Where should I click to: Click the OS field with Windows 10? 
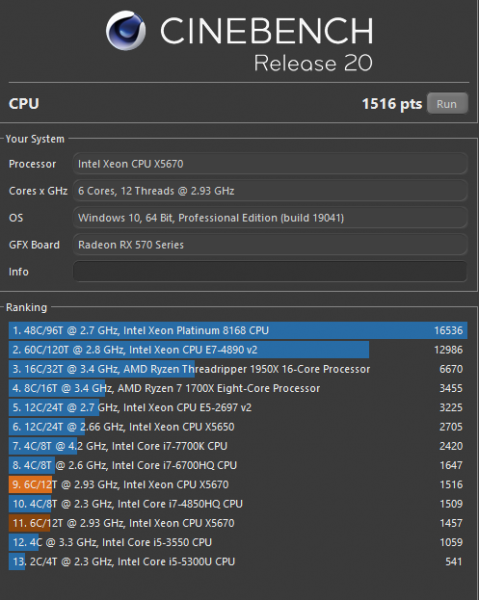(x=270, y=218)
